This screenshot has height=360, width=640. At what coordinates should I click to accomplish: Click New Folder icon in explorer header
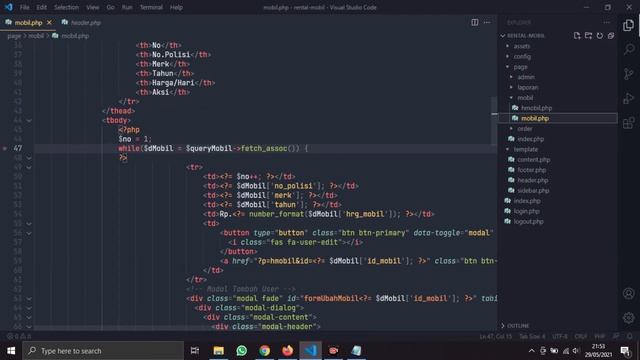coord(588,36)
